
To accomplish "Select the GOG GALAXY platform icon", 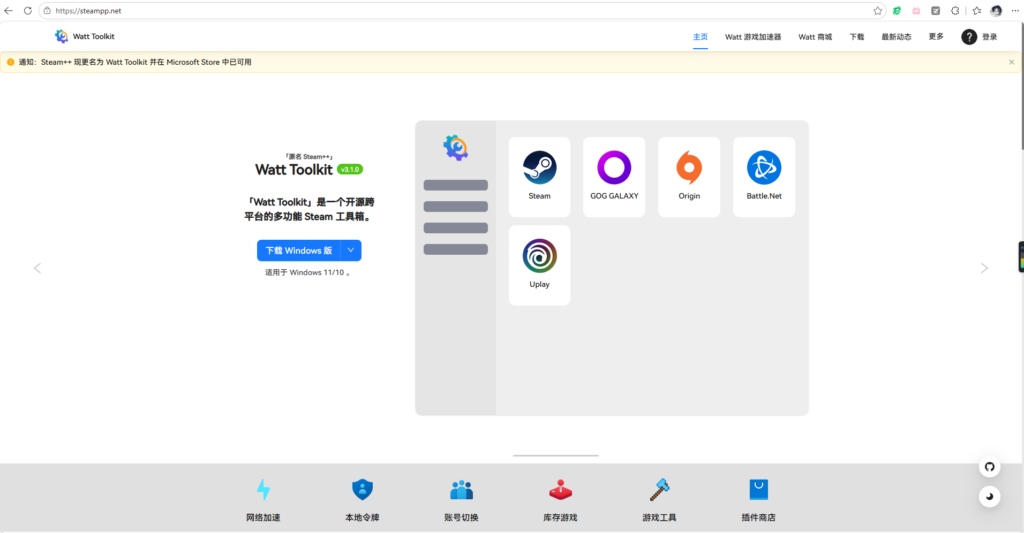I will tap(614, 168).
